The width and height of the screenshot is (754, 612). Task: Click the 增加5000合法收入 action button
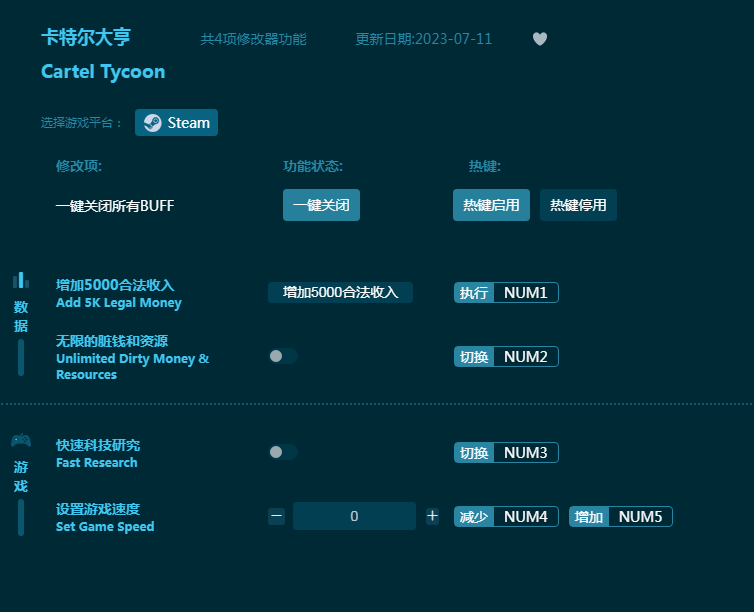click(340, 292)
